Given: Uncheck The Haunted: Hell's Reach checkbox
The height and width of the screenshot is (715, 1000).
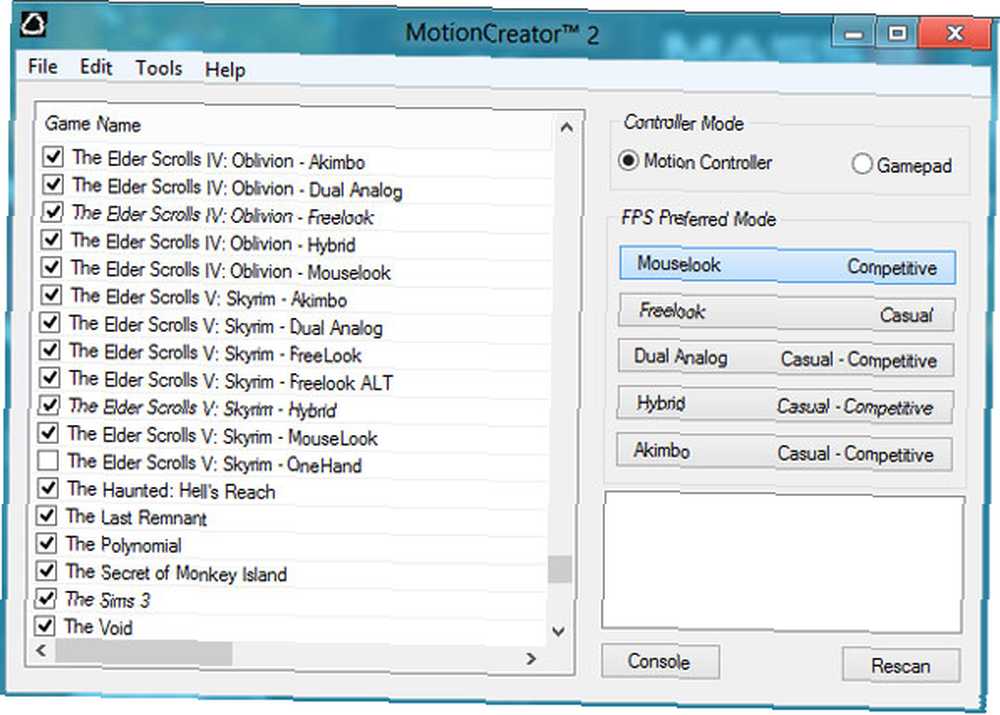Looking at the screenshot, I should click(x=48, y=488).
